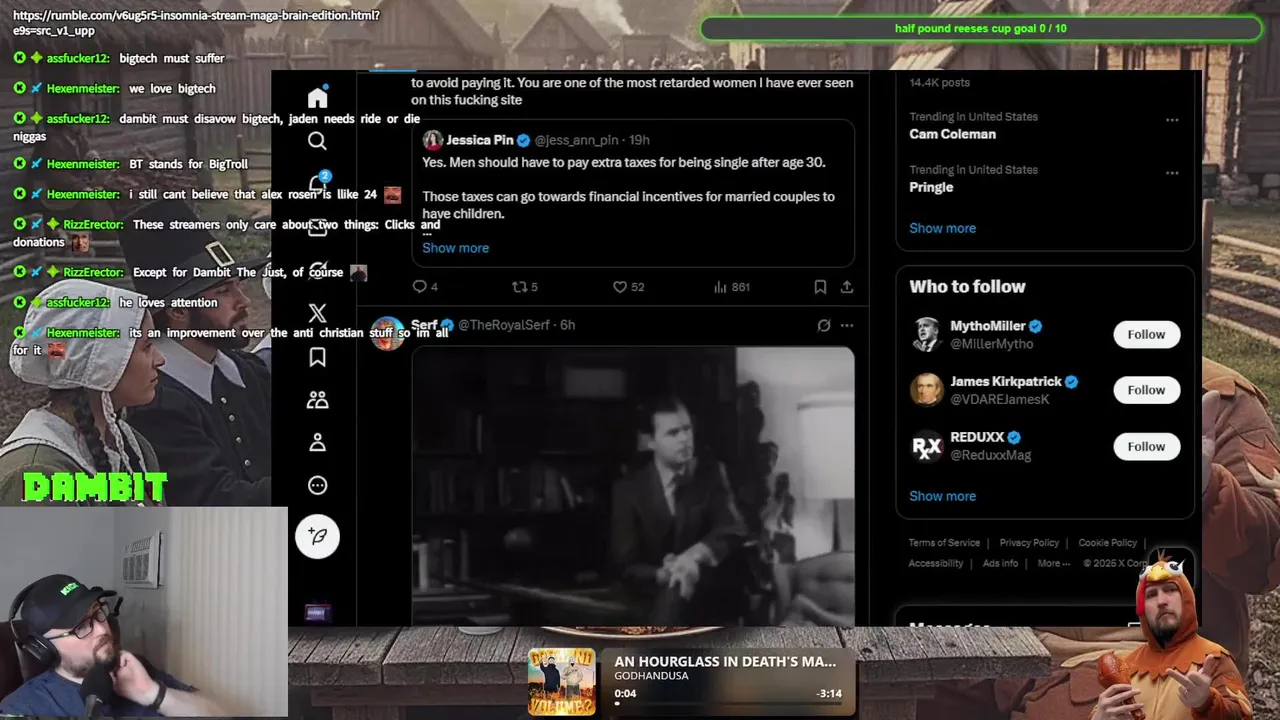
Task: Open Ads info footer link
Action: [x=1000, y=563]
